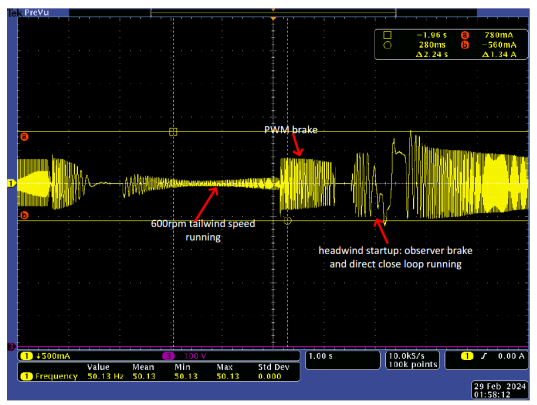Click the channel 3 ground marker
Screen dimensions: 537x405
pyautogui.click(x=11, y=347)
